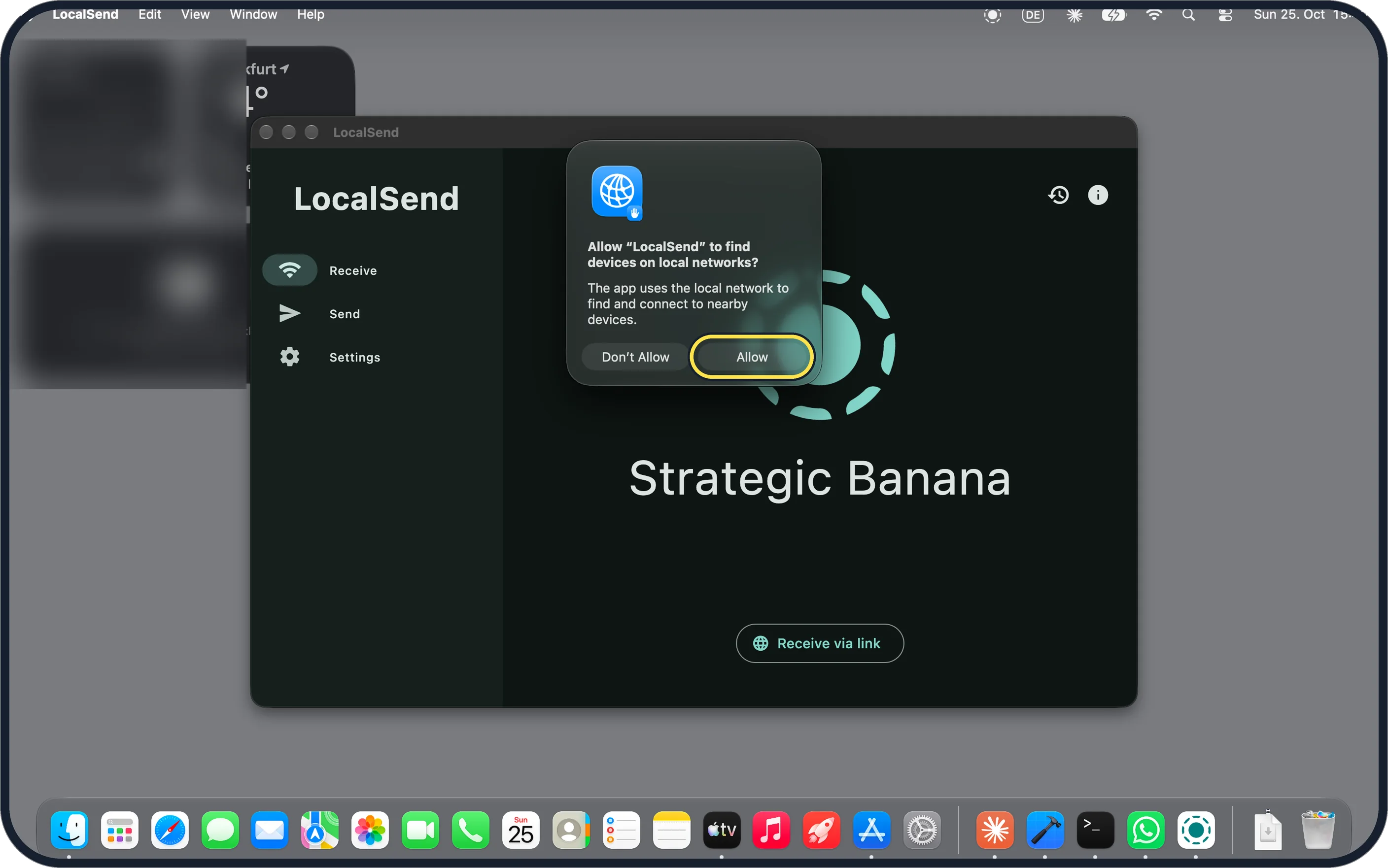
Task: Open Apple TV from the Dock
Action: [x=721, y=830]
